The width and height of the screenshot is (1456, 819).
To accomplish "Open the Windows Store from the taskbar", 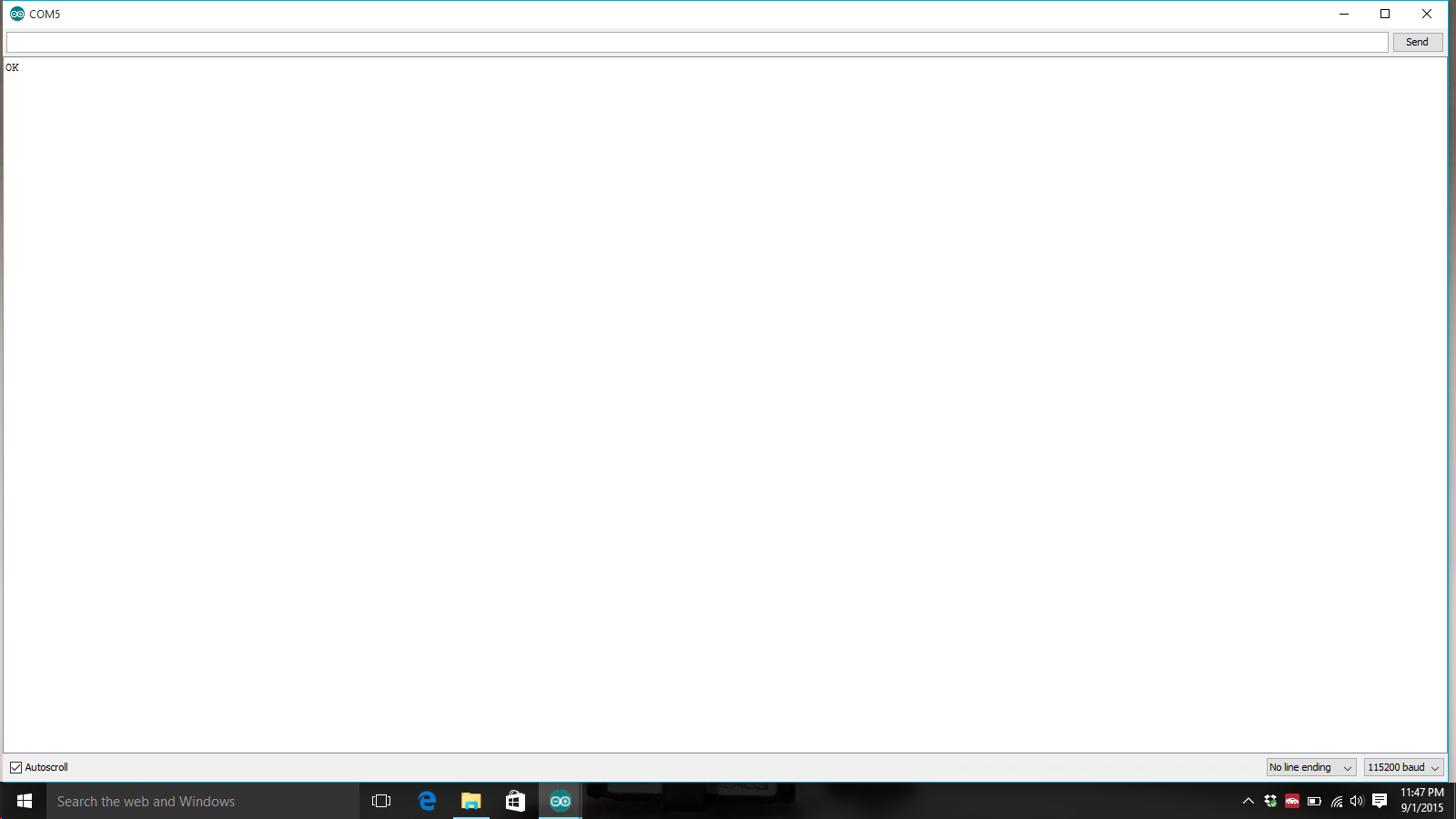I will coord(514,801).
